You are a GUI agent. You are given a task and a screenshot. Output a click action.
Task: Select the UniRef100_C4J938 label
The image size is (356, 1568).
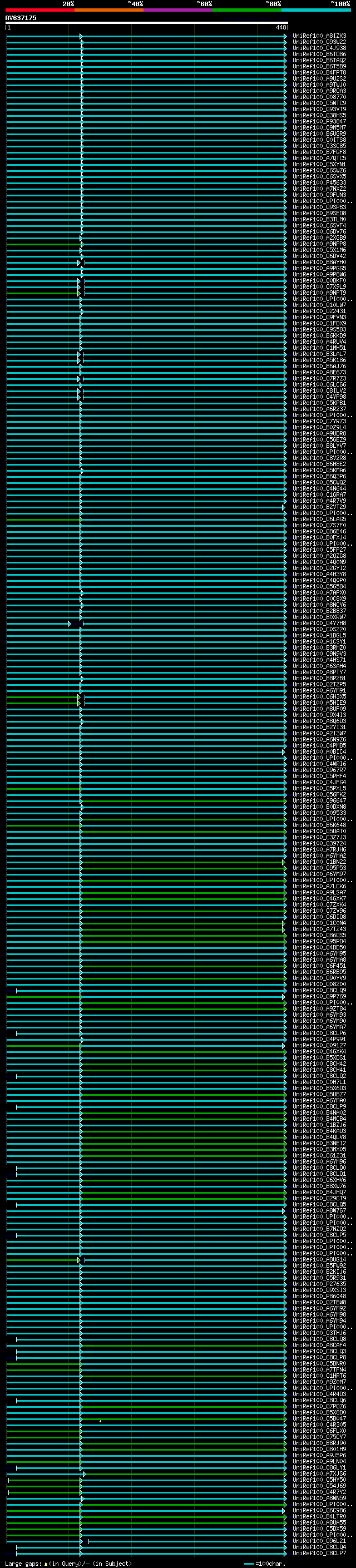click(x=319, y=48)
